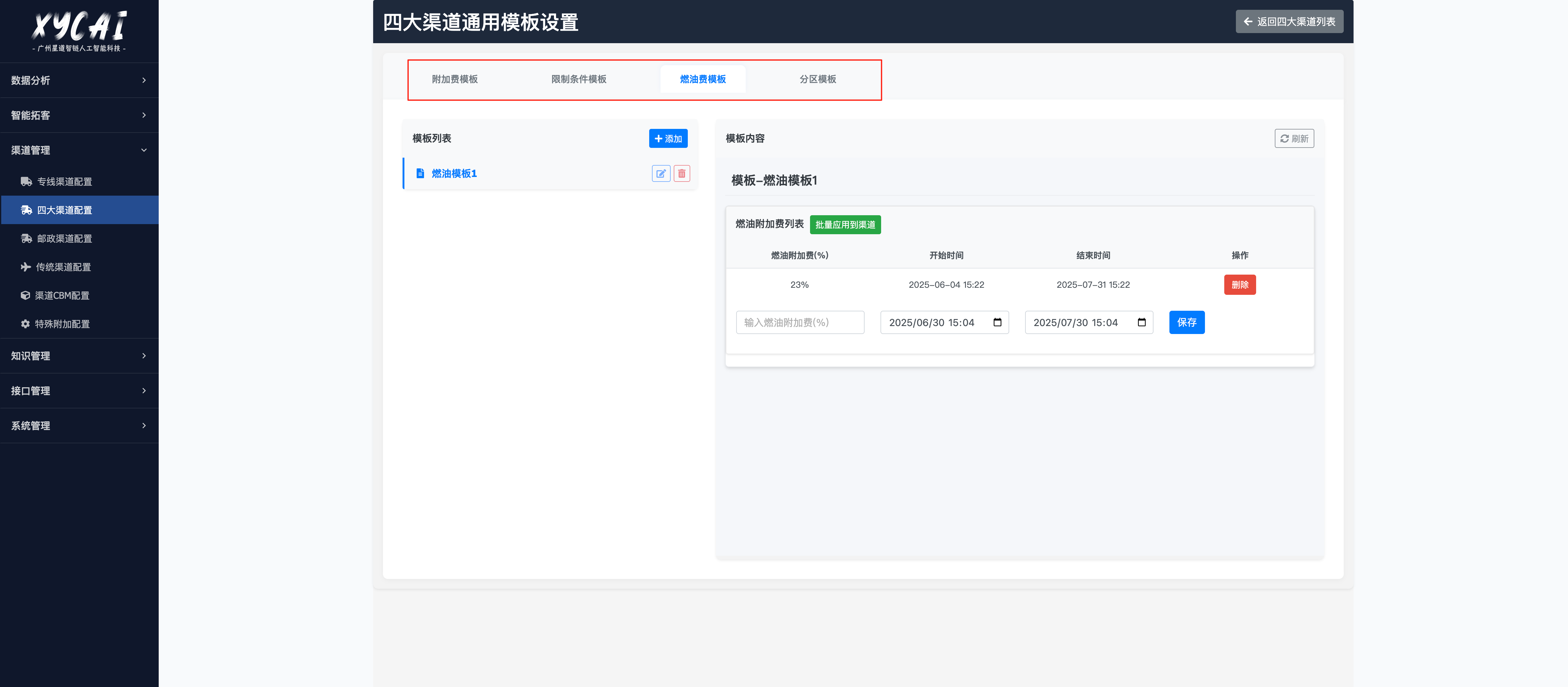Click start date field 2025/06/30 15:04
The height and width of the screenshot is (687, 1568).
(x=944, y=322)
